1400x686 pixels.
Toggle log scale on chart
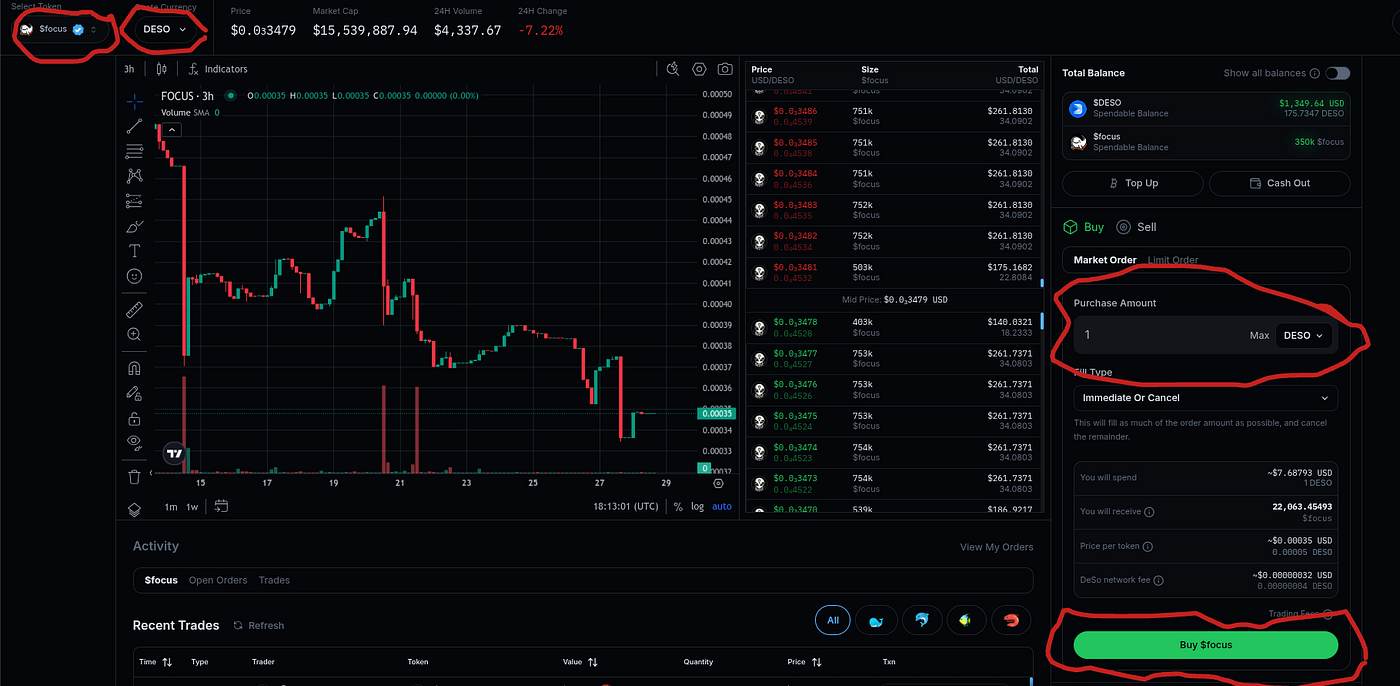point(697,506)
